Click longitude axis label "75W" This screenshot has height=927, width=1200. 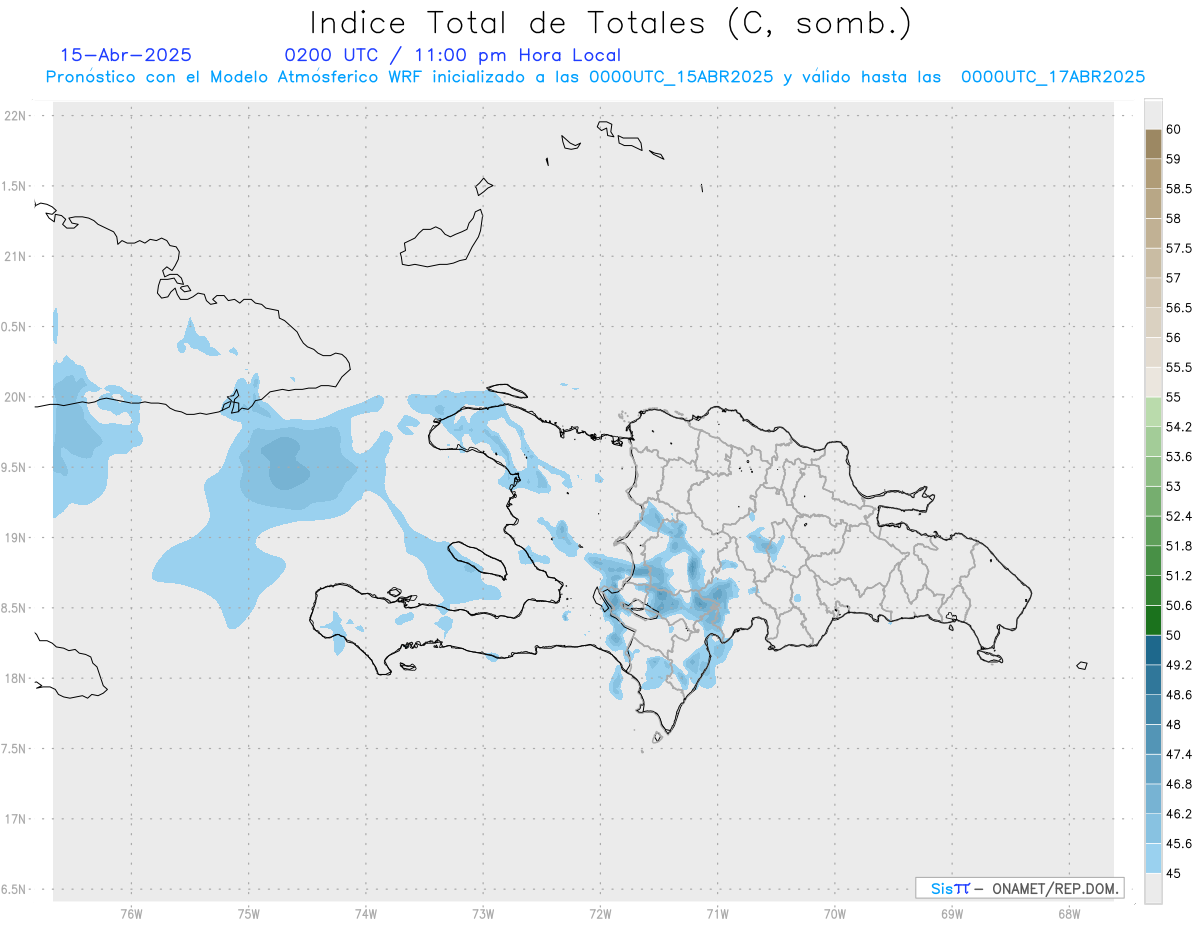pos(249,913)
